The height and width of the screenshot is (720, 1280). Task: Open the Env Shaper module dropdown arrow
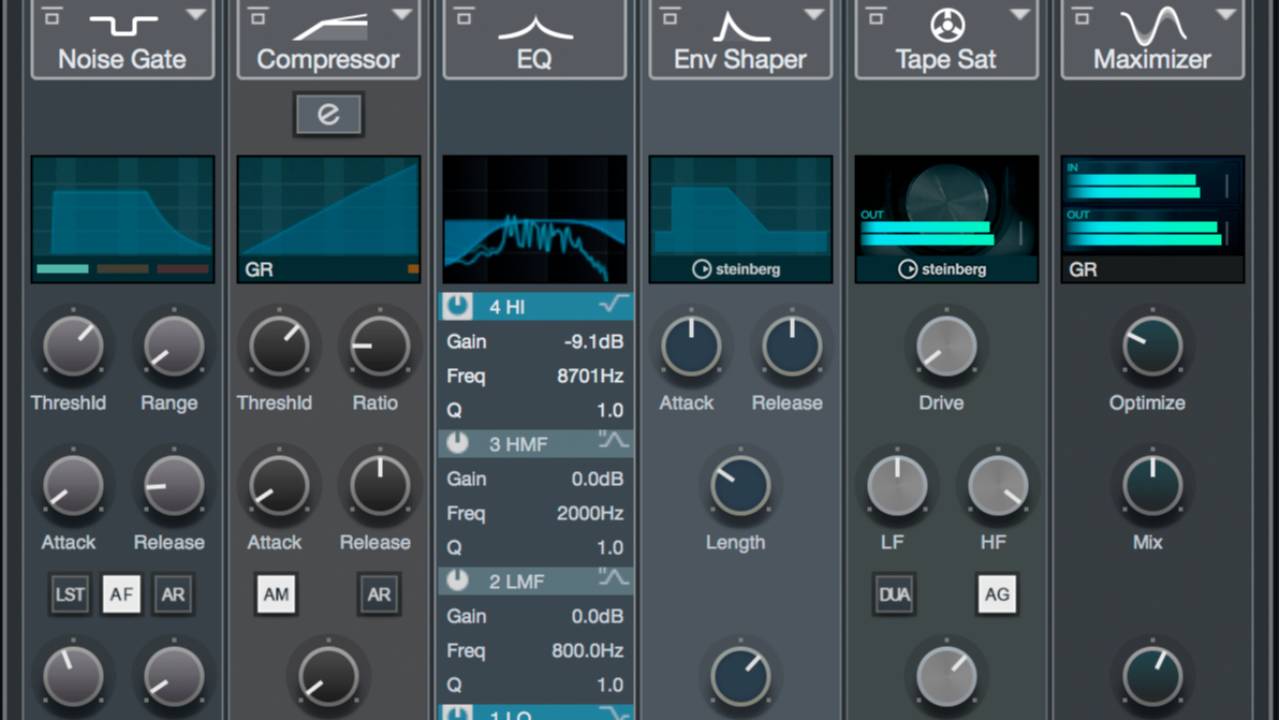pyautogui.click(x=814, y=13)
